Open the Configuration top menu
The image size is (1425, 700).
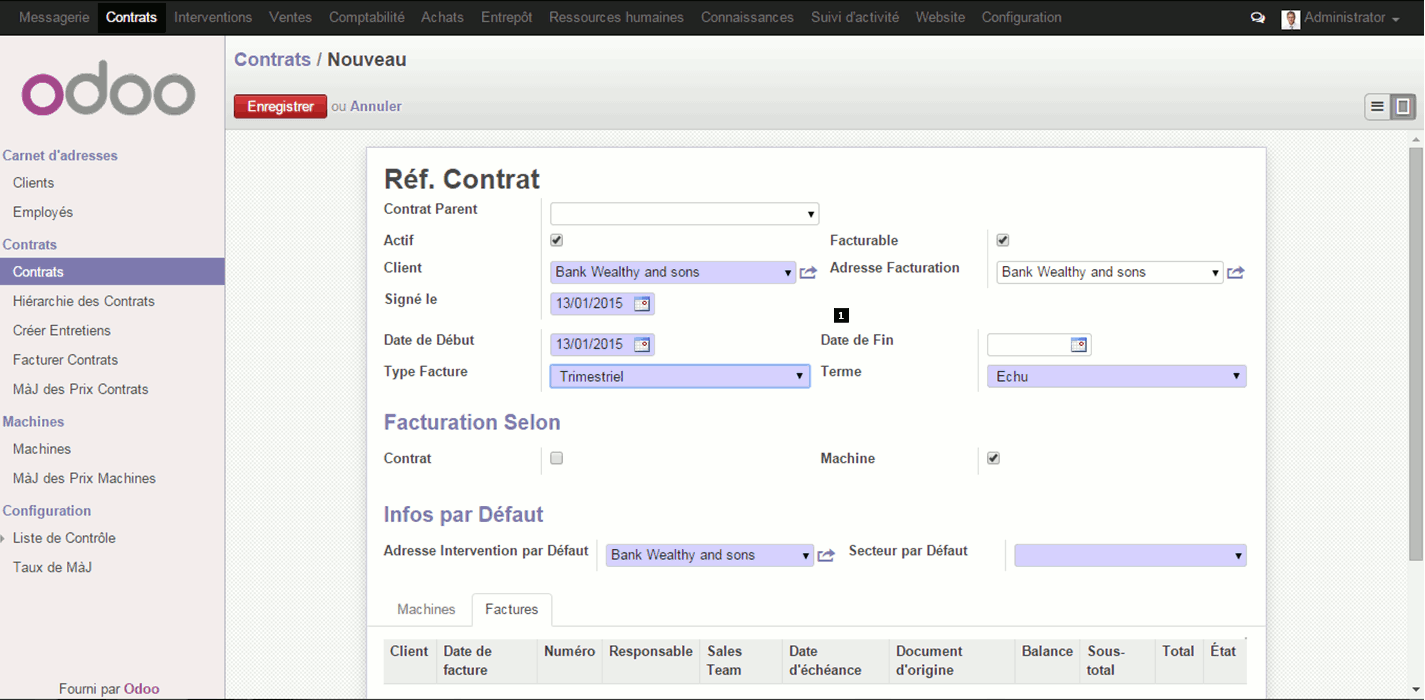(1022, 18)
